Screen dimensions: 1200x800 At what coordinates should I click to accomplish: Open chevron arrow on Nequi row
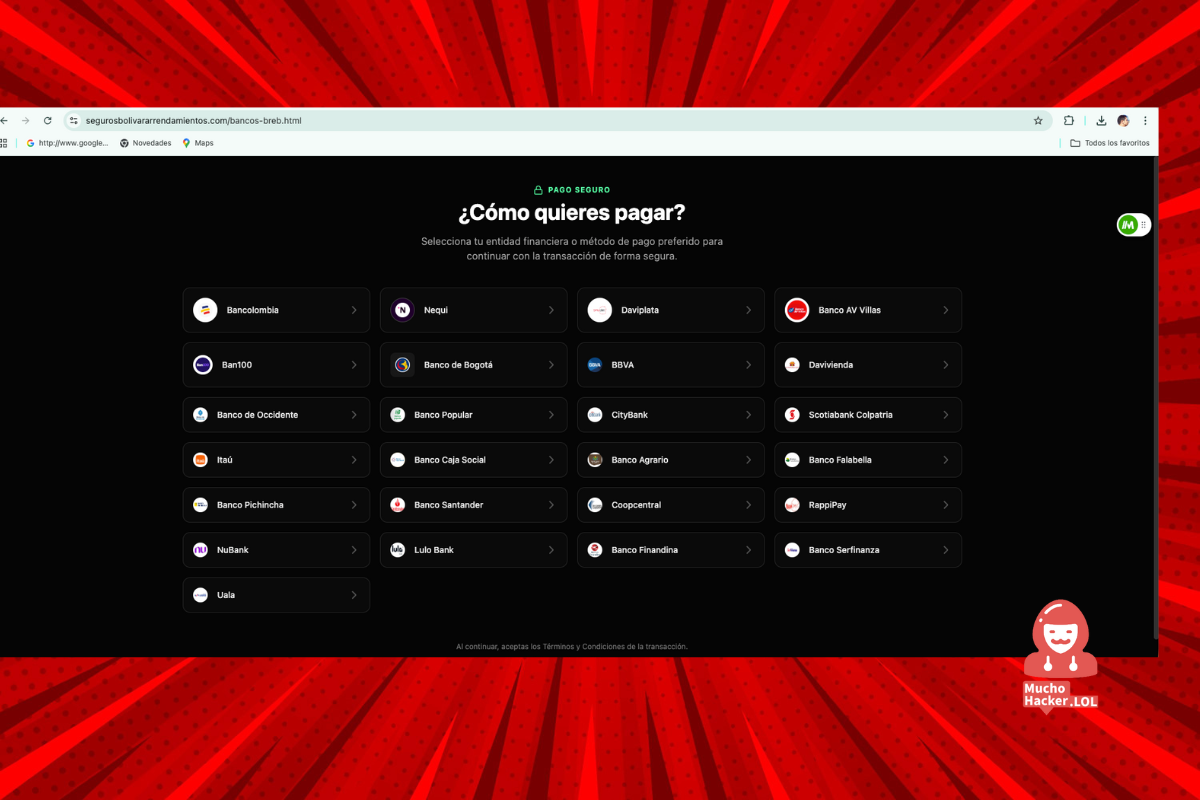[551, 310]
